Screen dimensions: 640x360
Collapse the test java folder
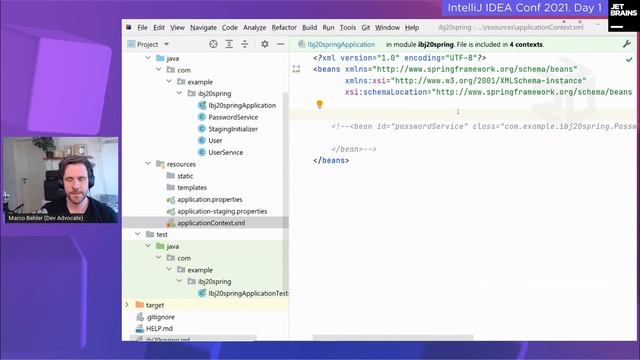click(x=148, y=246)
